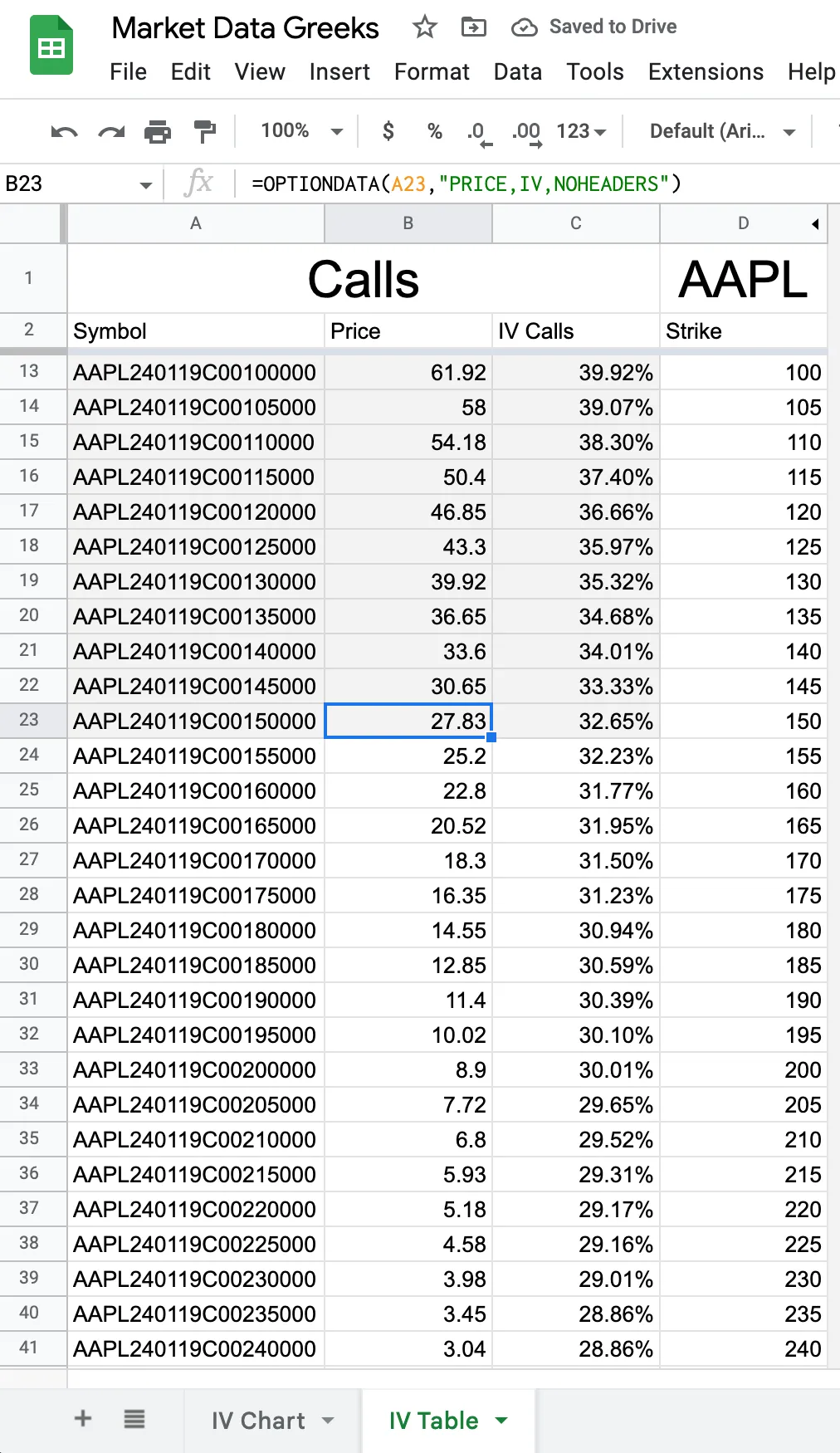
Task: Select selected price cell 27.83
Action: 408,721
